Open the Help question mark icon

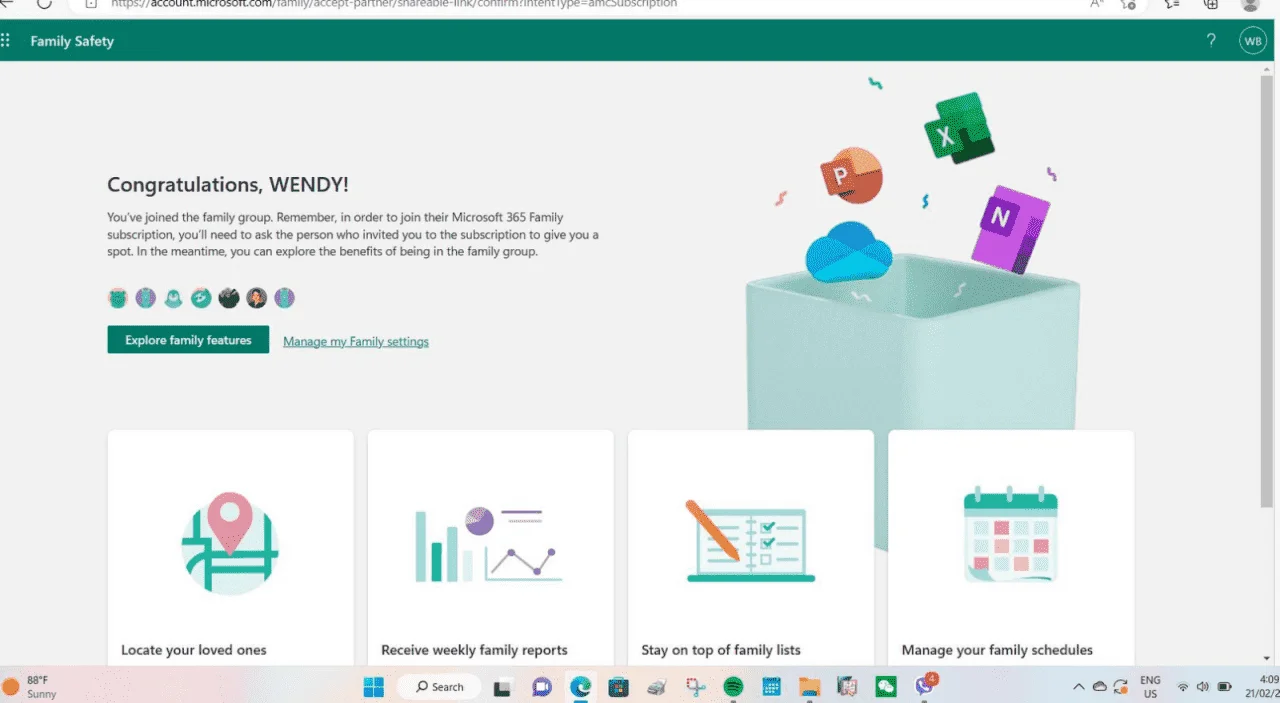click(x=1211, y=41)
